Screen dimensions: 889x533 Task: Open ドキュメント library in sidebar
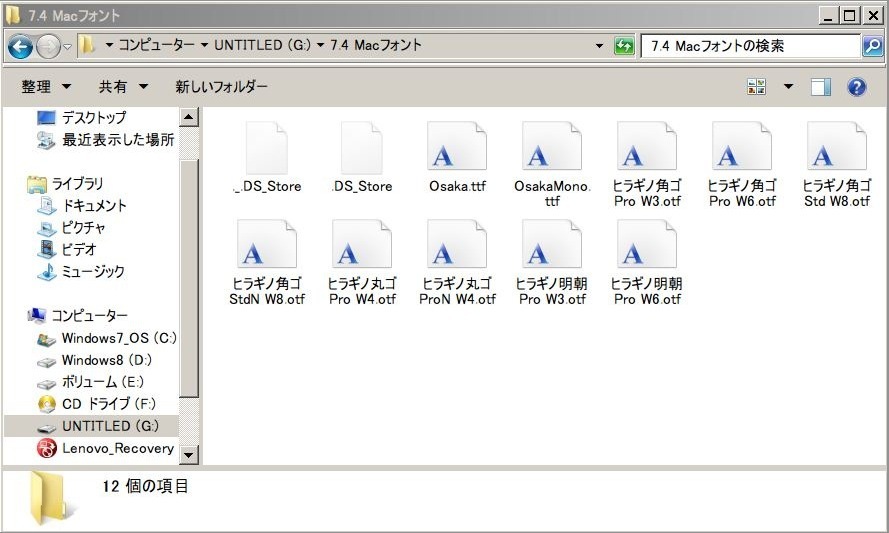click(x=94, y=205)
